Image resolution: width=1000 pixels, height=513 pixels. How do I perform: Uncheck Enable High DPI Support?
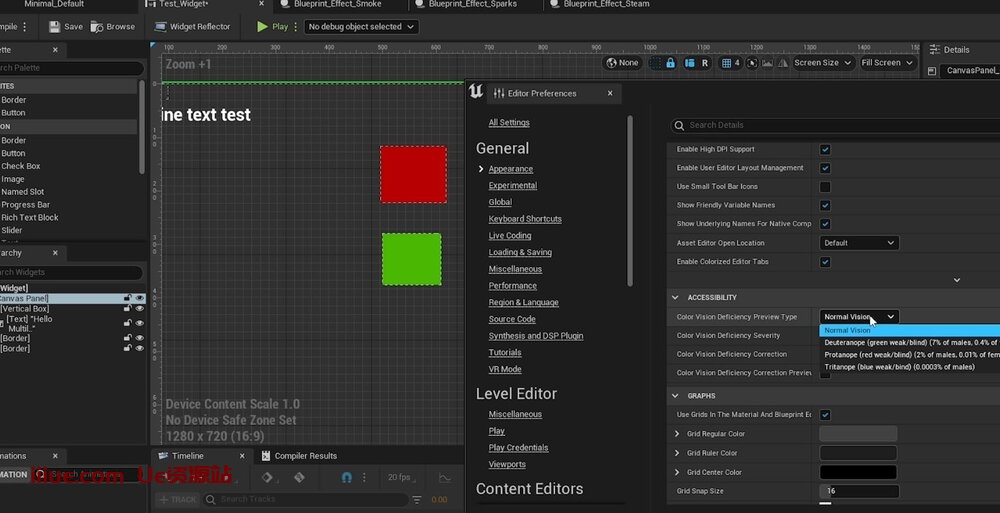[825, 149]
